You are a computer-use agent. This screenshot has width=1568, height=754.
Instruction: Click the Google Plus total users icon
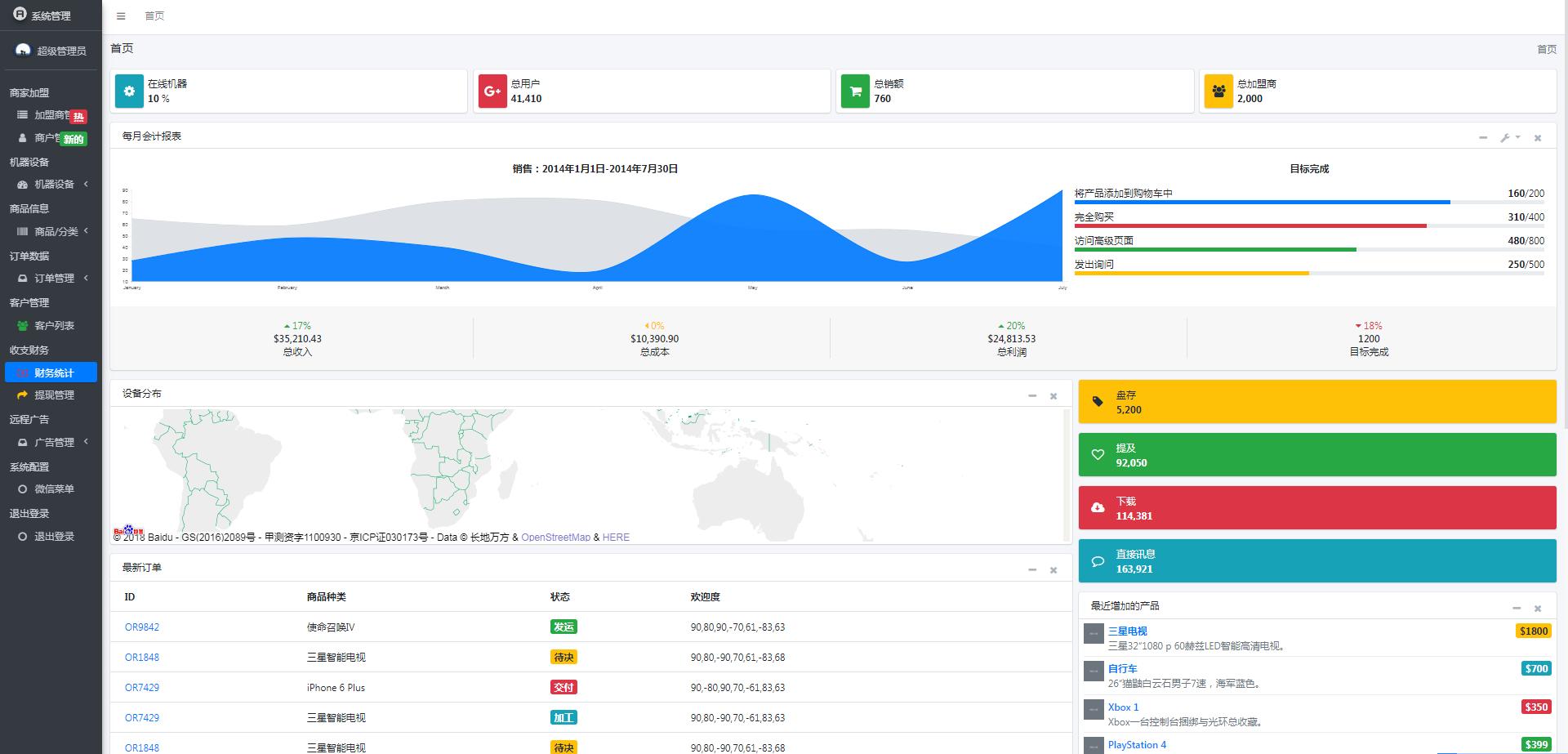pyautogui.click(x=492, y=91)
